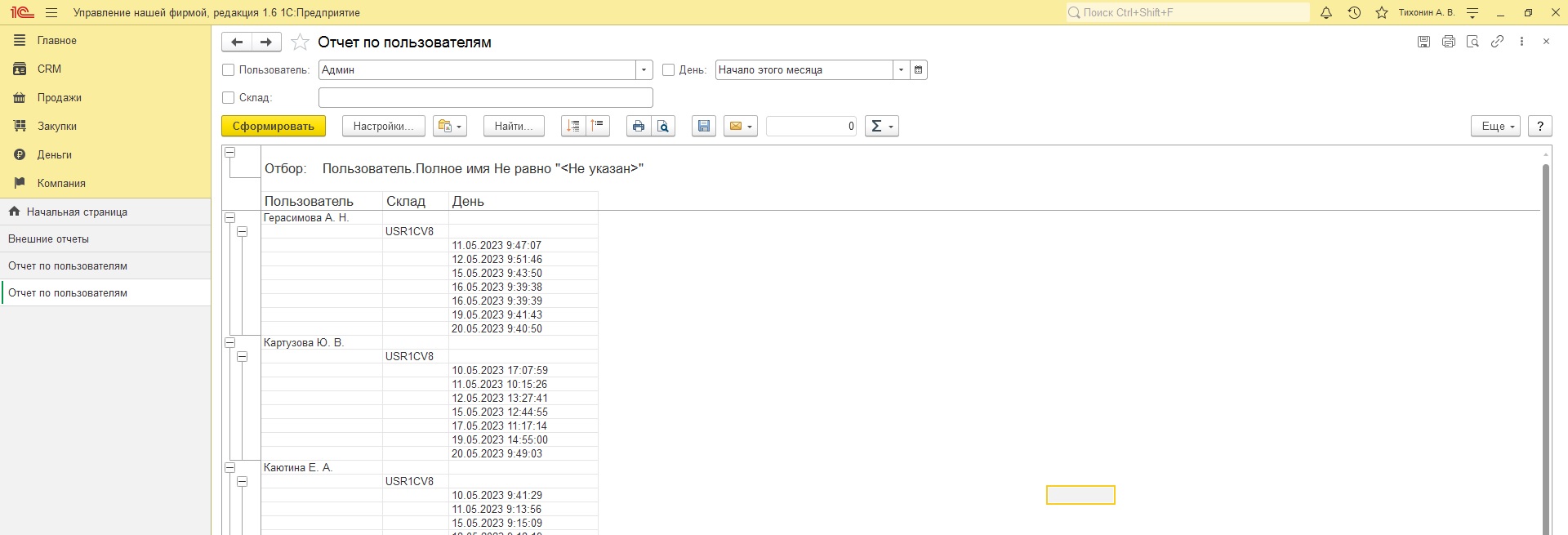Enable the Пользователь filter checkbox
Screen dimensions: 1568x535
coord(229,70)
